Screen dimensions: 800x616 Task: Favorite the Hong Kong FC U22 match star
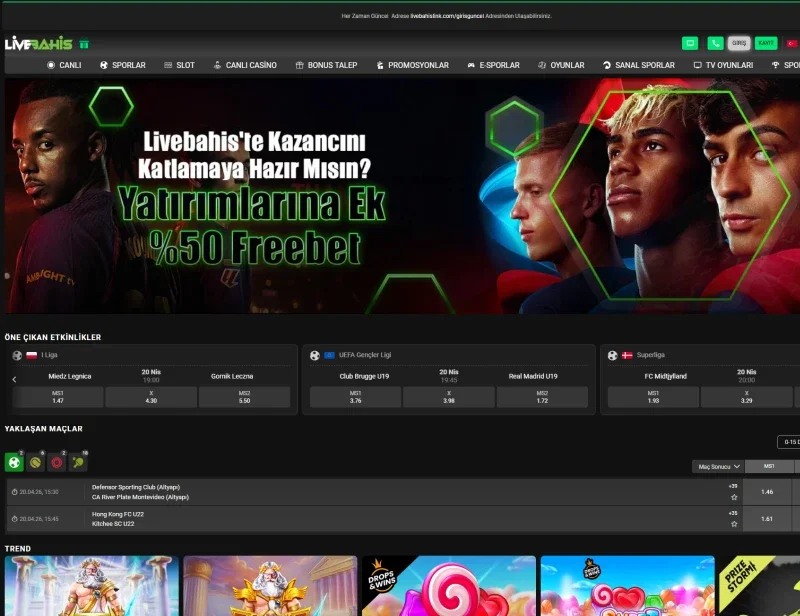click(x=734, y=524)
